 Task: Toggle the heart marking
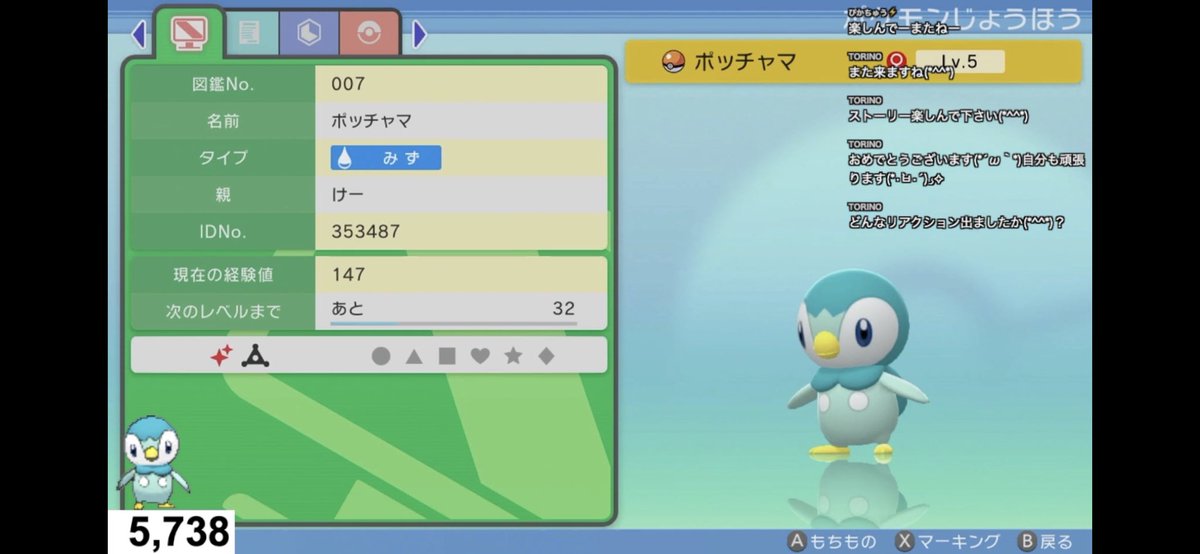(x=480, y=356)
